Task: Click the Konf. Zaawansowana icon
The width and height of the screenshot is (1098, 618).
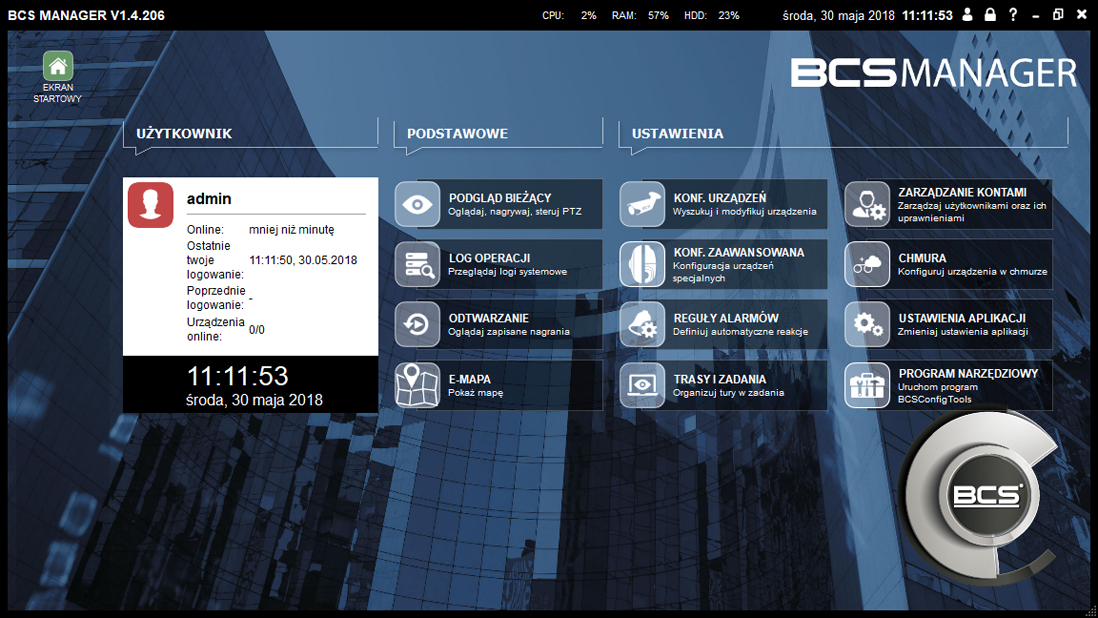Action: point(642,265)
